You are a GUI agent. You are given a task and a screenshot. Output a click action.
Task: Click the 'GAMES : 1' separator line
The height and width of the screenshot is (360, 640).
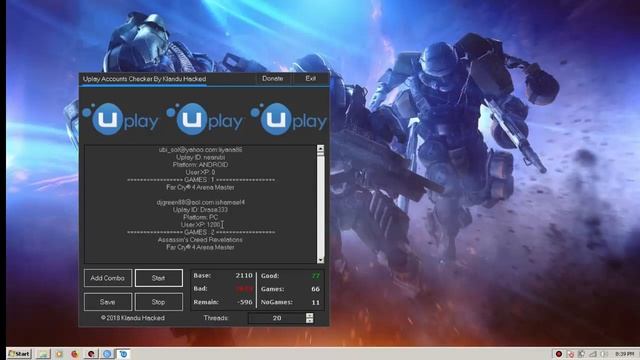click(200, 180)
